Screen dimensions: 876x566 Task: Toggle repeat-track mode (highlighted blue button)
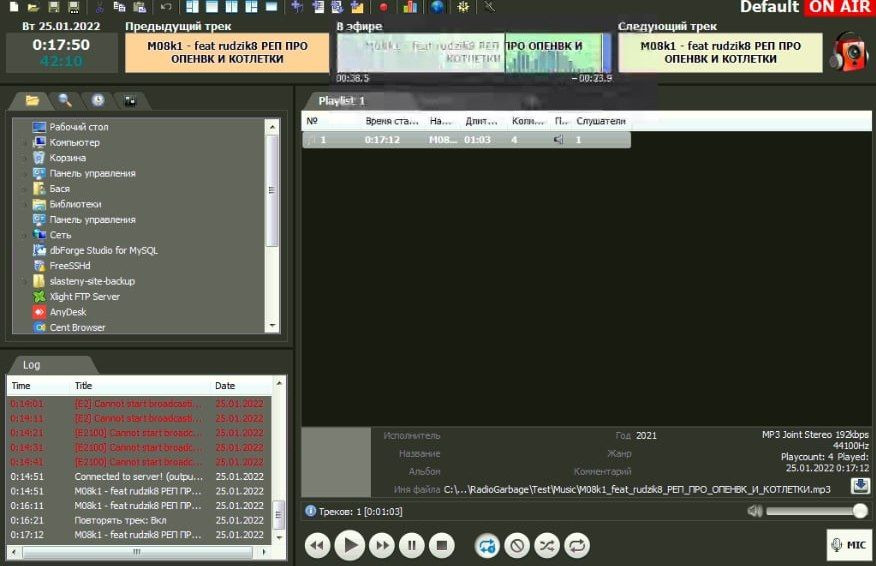[487, 545]
